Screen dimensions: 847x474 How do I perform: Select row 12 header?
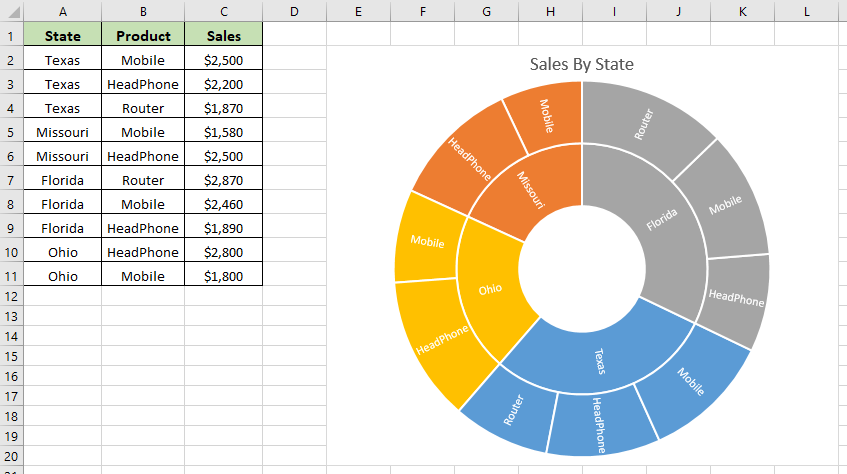11,296
